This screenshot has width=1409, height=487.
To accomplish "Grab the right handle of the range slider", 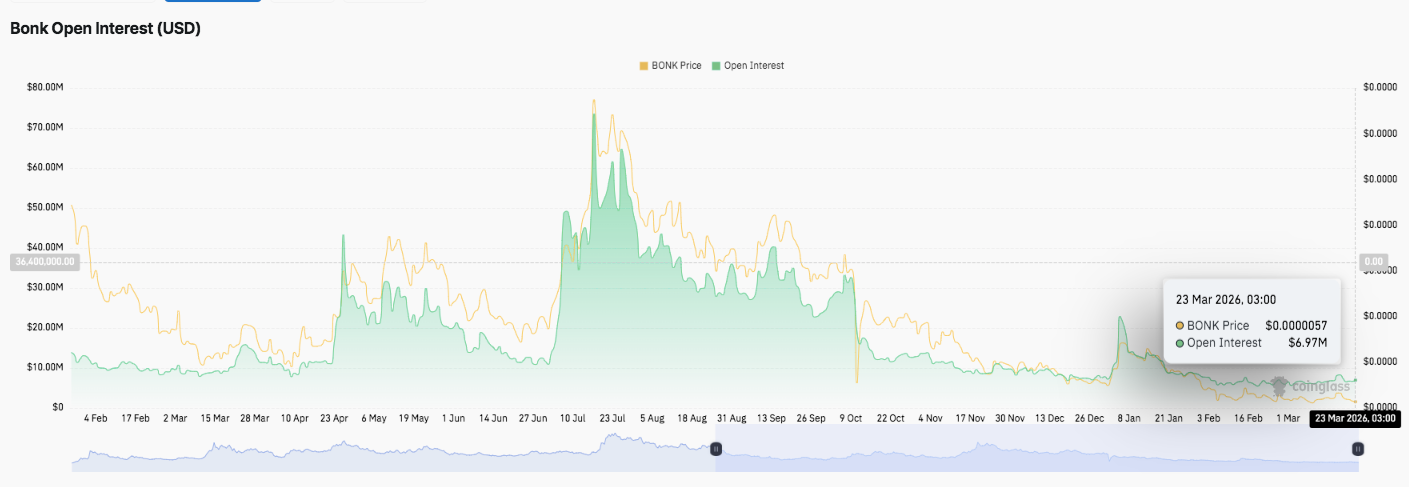I will pos(1357,450).
